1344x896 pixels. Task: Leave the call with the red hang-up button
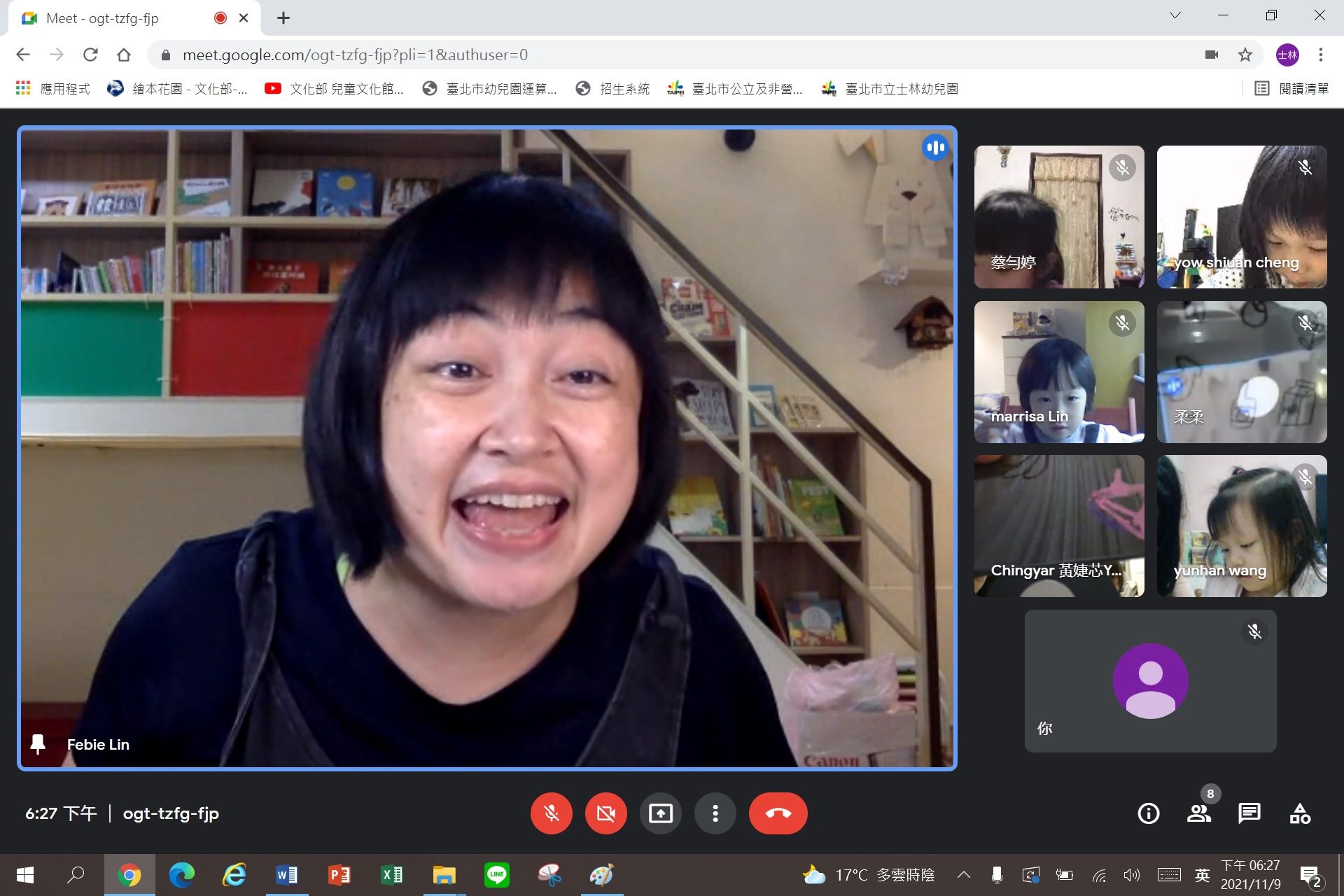click(778, 813)
